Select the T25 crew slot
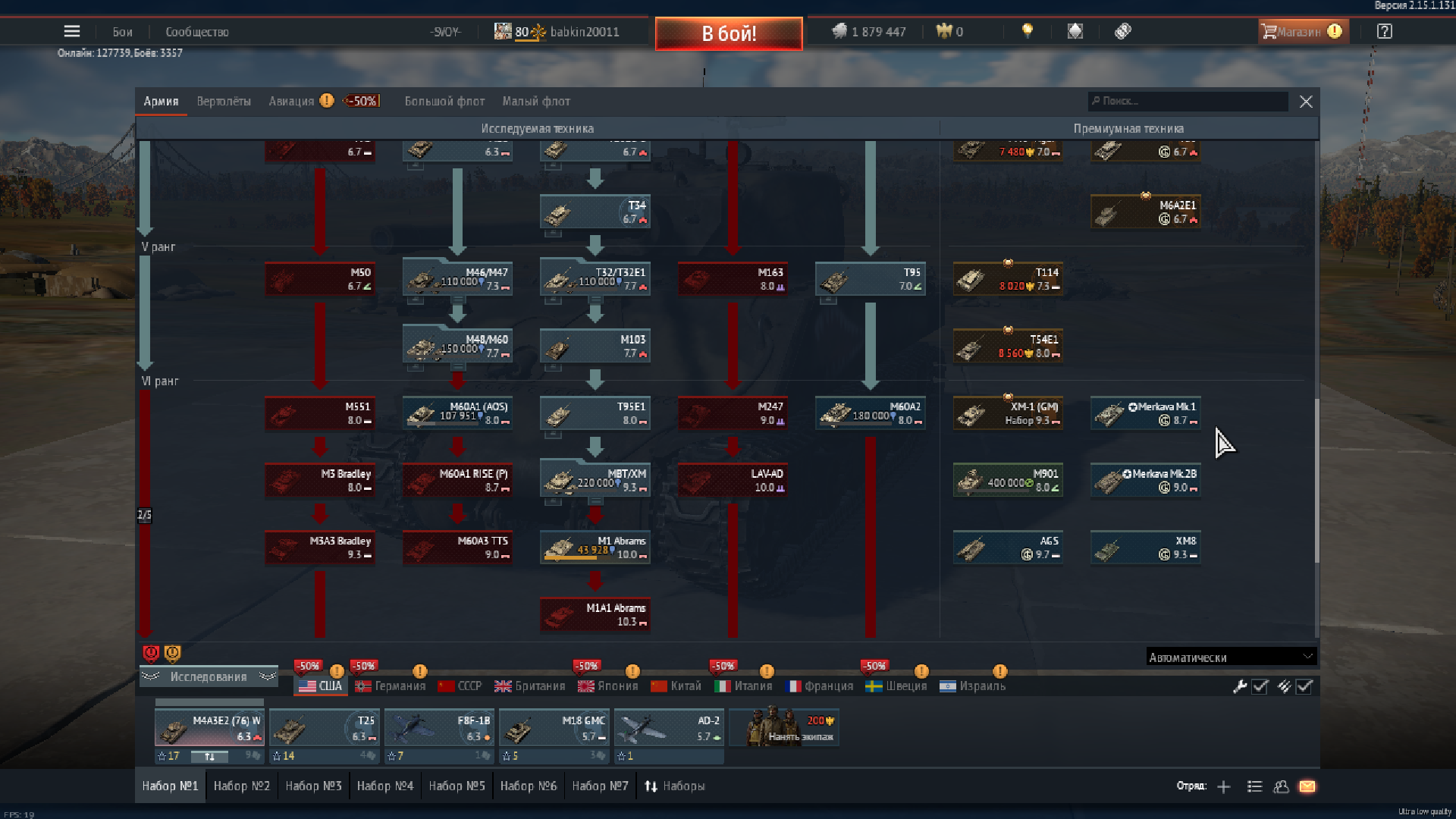Screen dimensions: 1456x819 click(x=325, y=728)
